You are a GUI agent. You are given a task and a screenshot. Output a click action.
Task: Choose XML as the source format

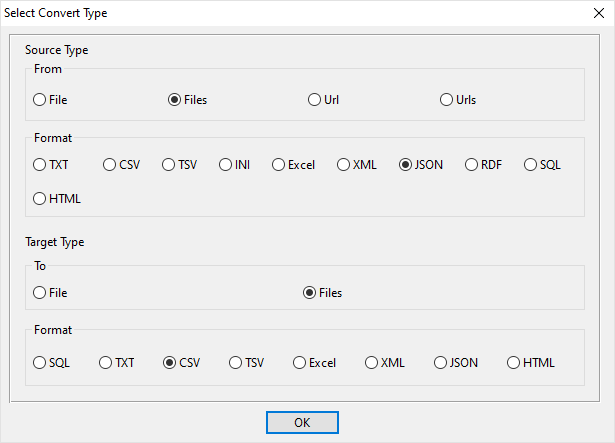tap(343, 165)
